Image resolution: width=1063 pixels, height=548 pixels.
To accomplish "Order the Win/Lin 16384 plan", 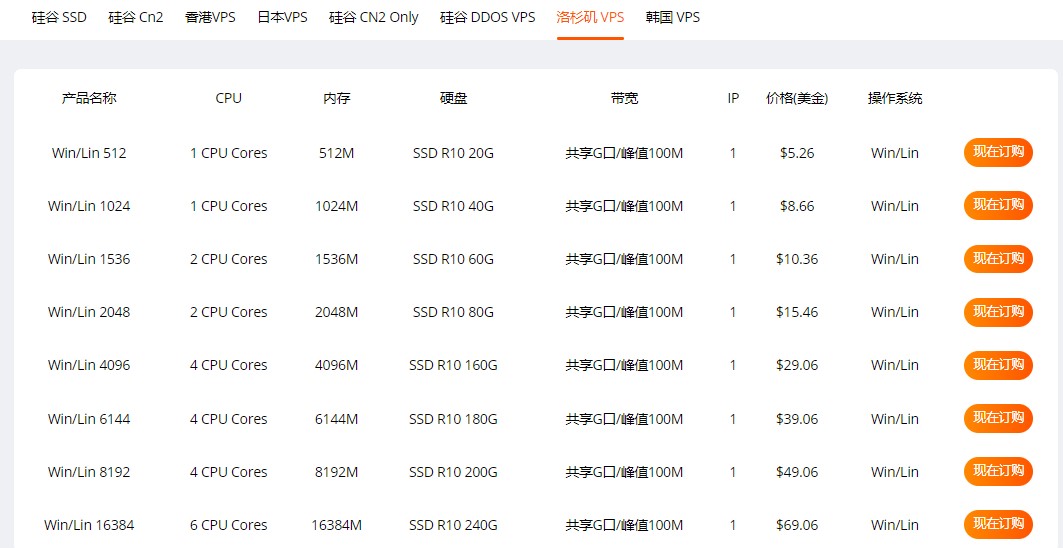I will [x=998, y=524].
